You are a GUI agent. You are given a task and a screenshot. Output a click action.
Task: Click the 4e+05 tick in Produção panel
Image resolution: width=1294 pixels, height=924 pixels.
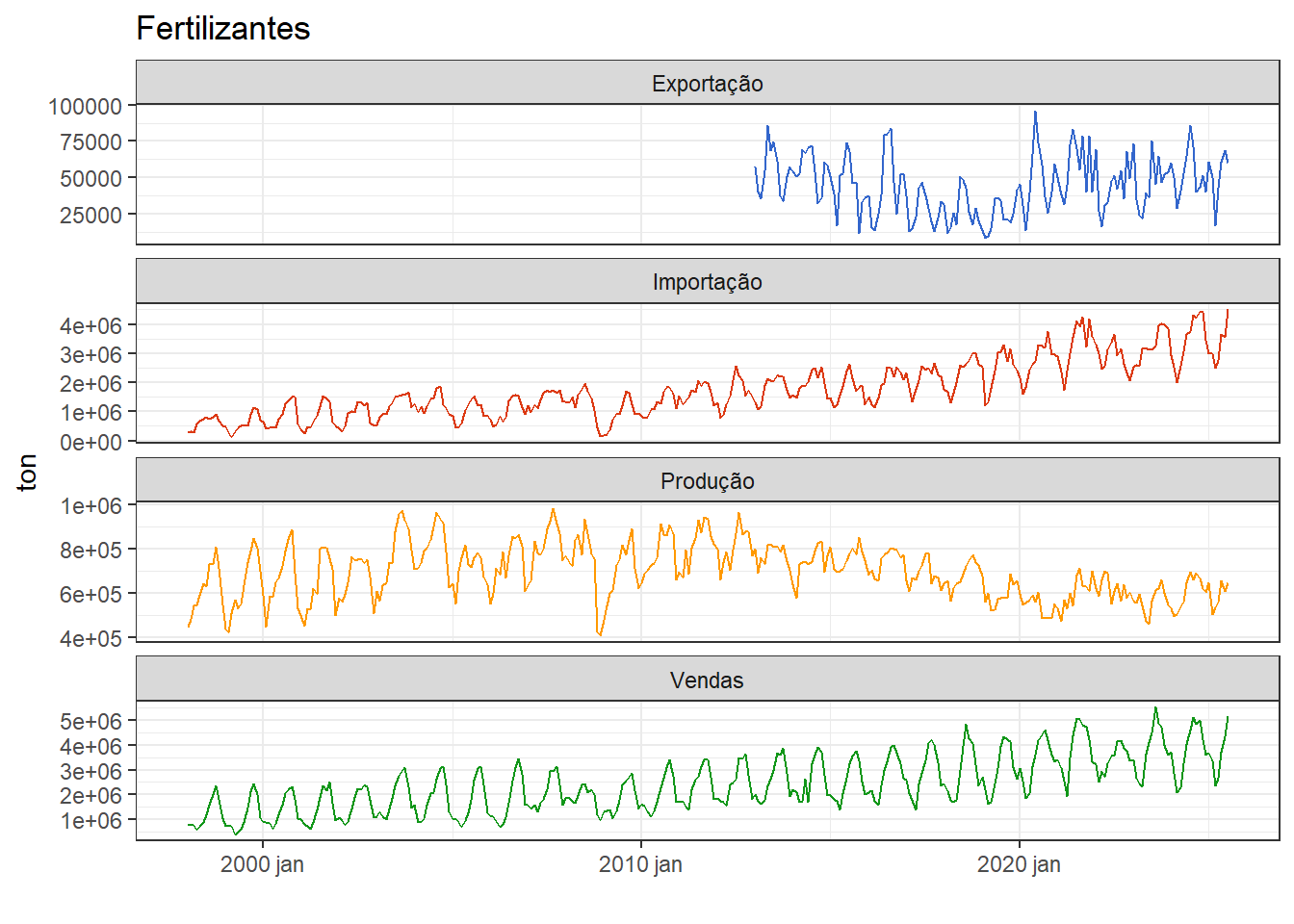coord(91,639)
